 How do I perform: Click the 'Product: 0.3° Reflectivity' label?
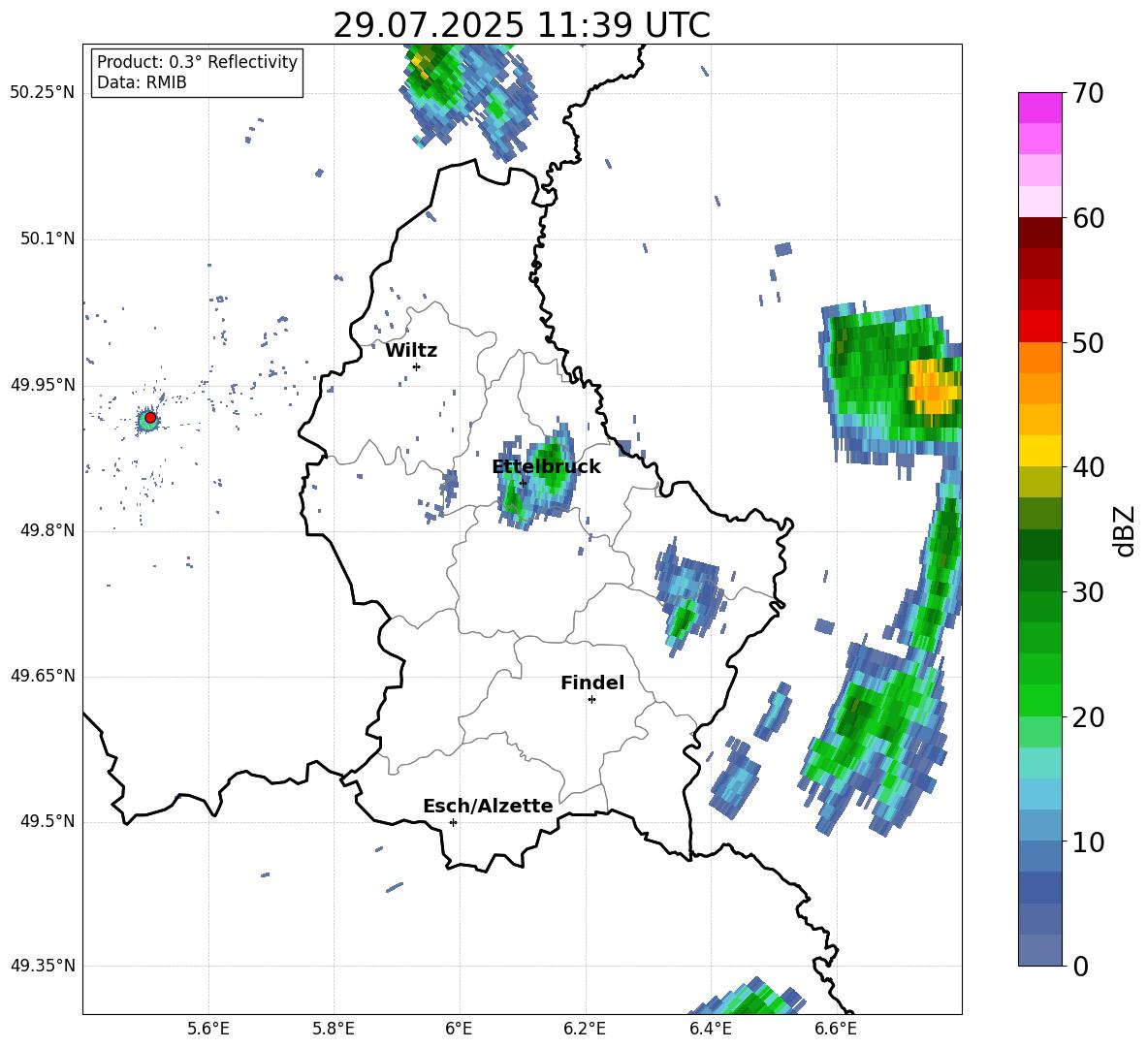click(197, 61)
